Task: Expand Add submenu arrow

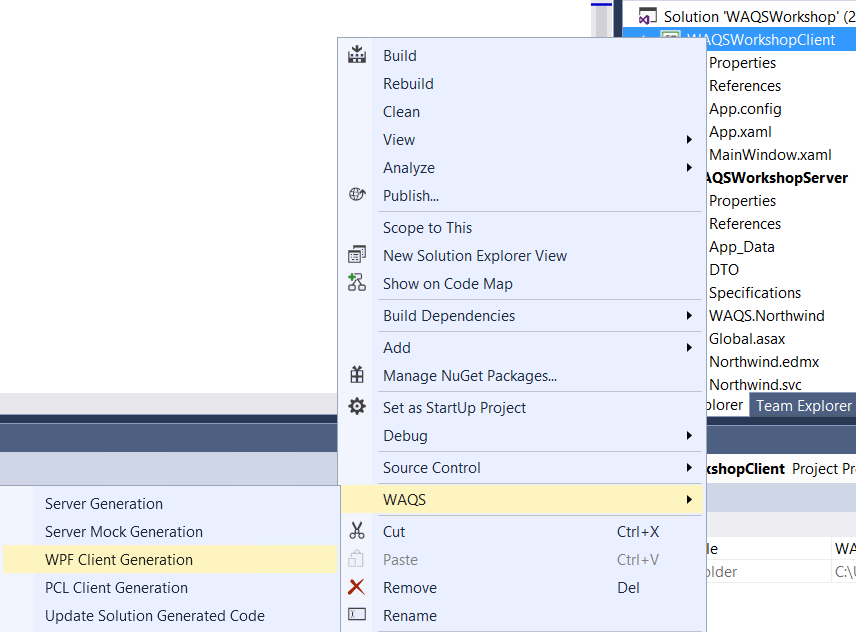Action: [689, 348]
